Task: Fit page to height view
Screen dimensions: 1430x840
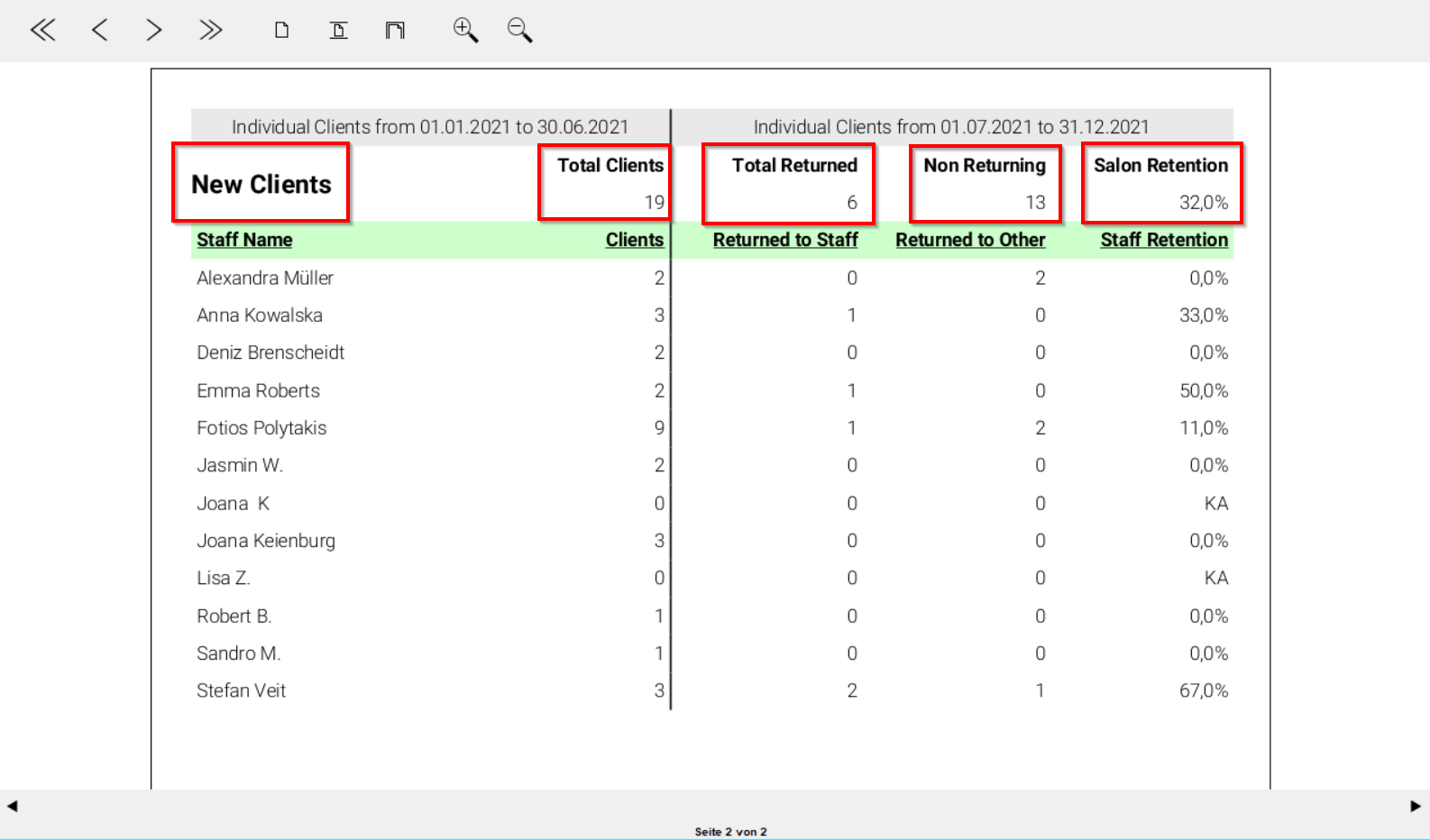Action: tap(338, 31)
